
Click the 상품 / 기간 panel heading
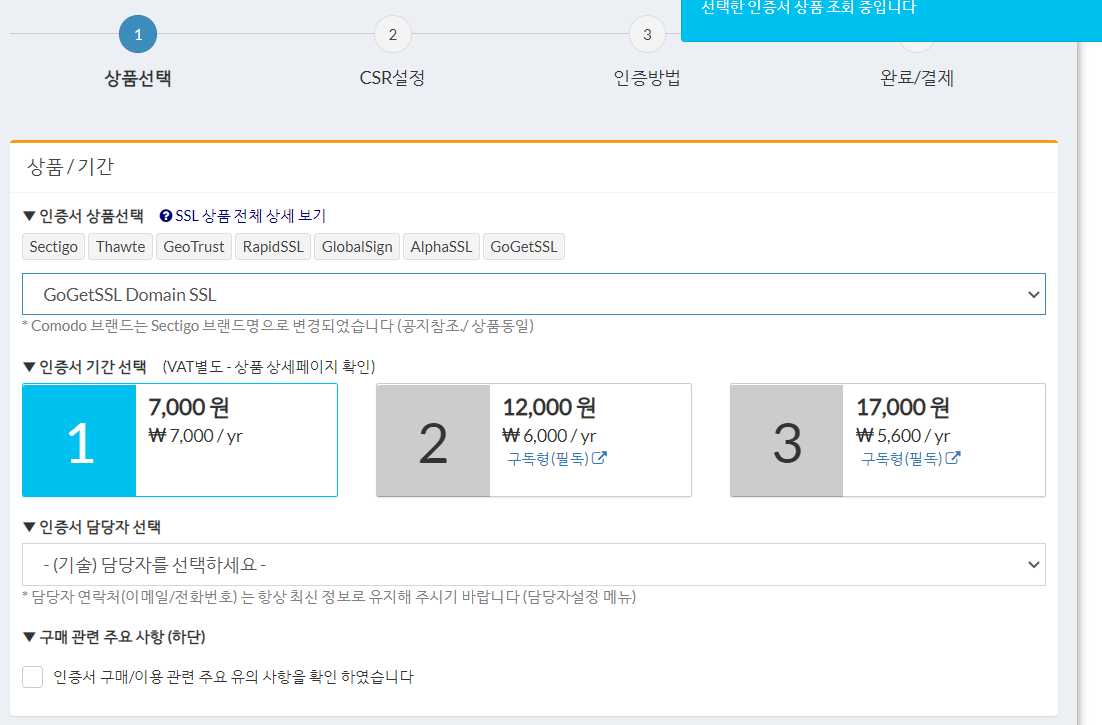coord(70,167)
